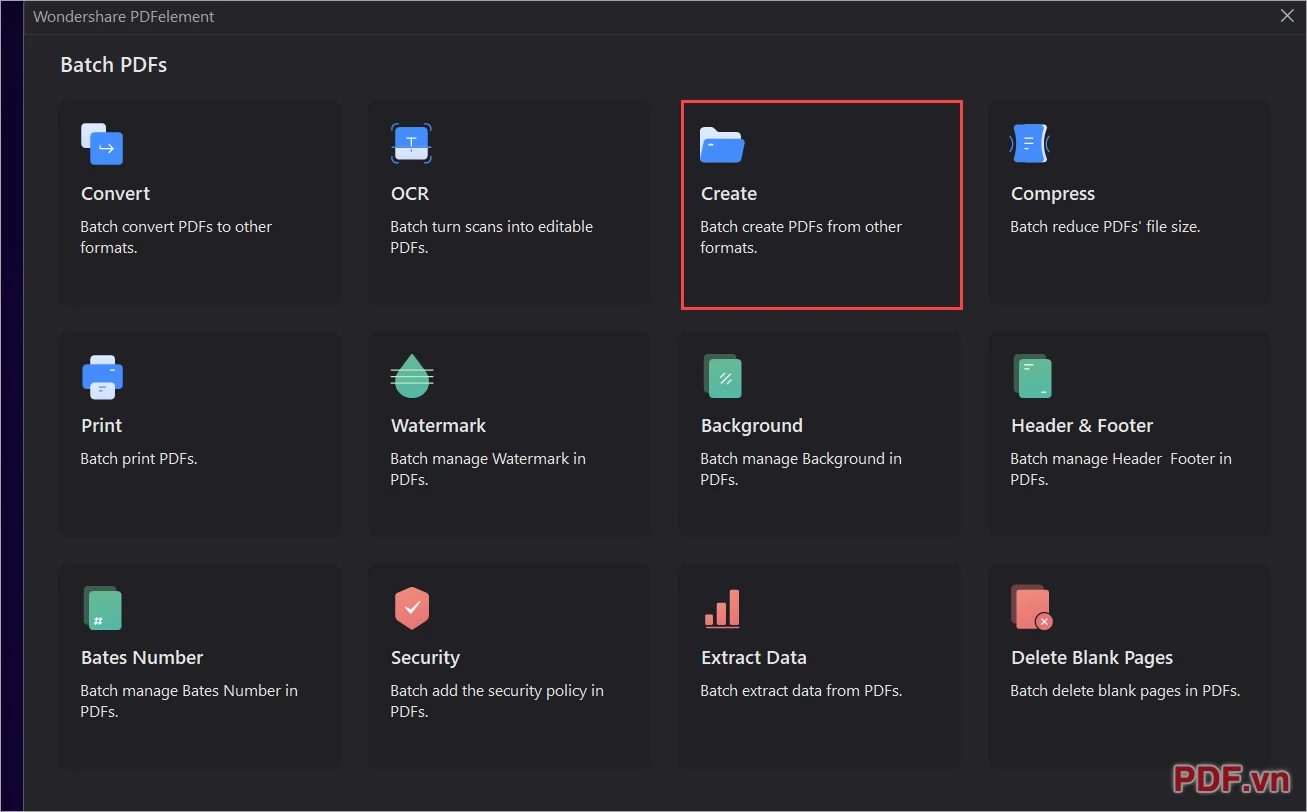The width and height of the screenshot is (1307, 812).
Task: Click the Bates Number hash icon
Action: point(102,608)
